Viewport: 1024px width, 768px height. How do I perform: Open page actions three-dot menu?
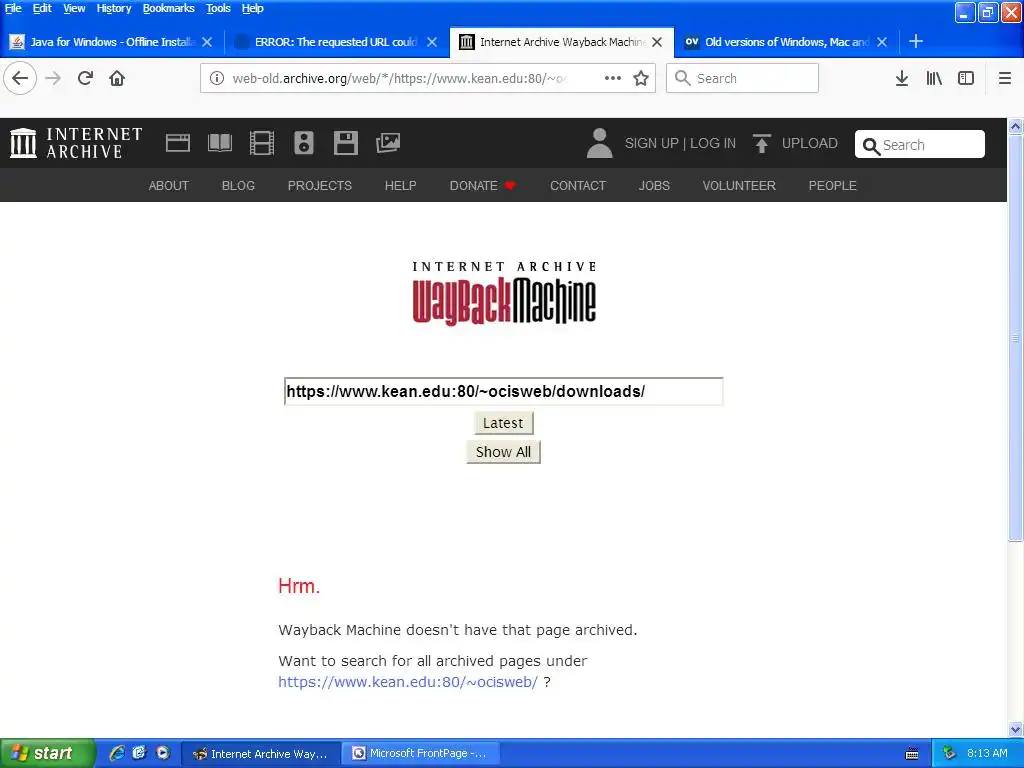coord(613,78)
